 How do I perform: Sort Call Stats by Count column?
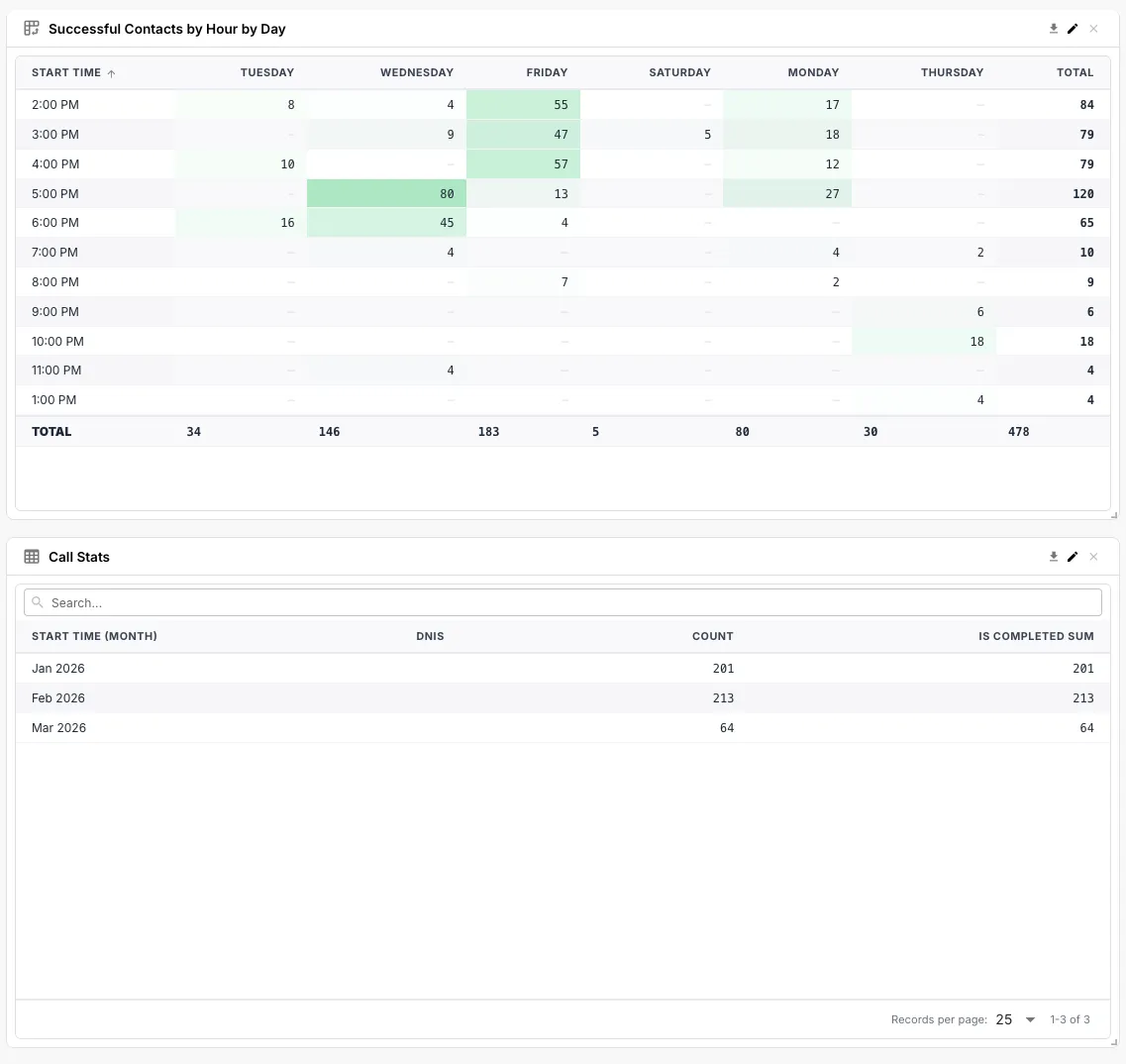pyautogui.click(x=712, y=636)
